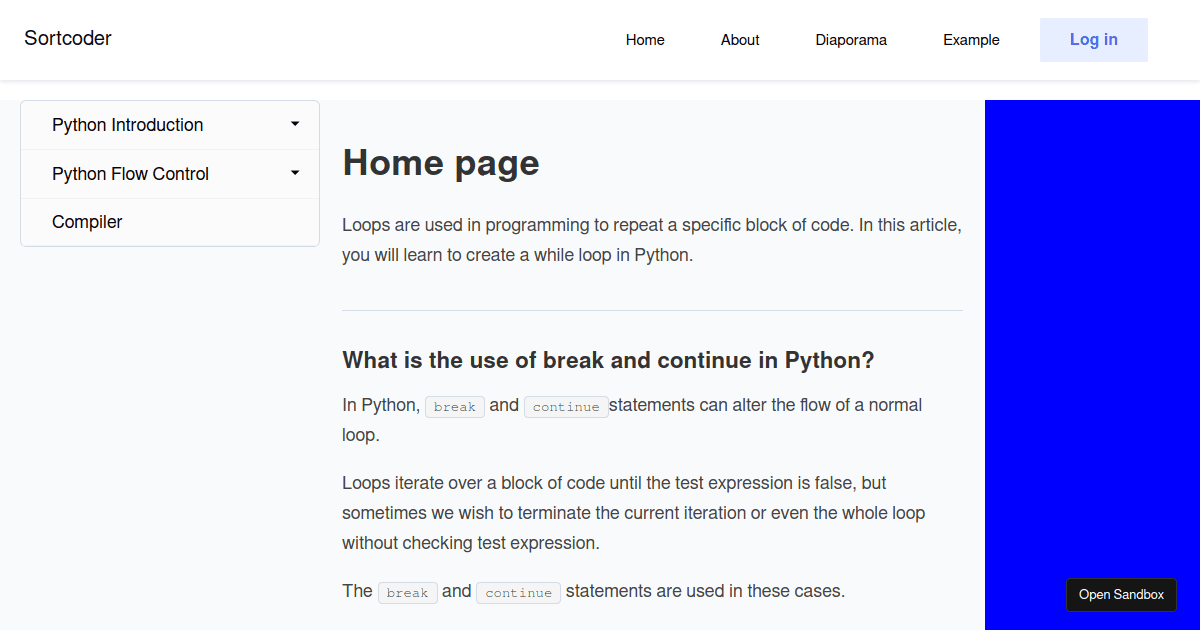This screenshot has width=1200, height=630.
Task: Click the first continue code snippet
Action: pos(566,407)
